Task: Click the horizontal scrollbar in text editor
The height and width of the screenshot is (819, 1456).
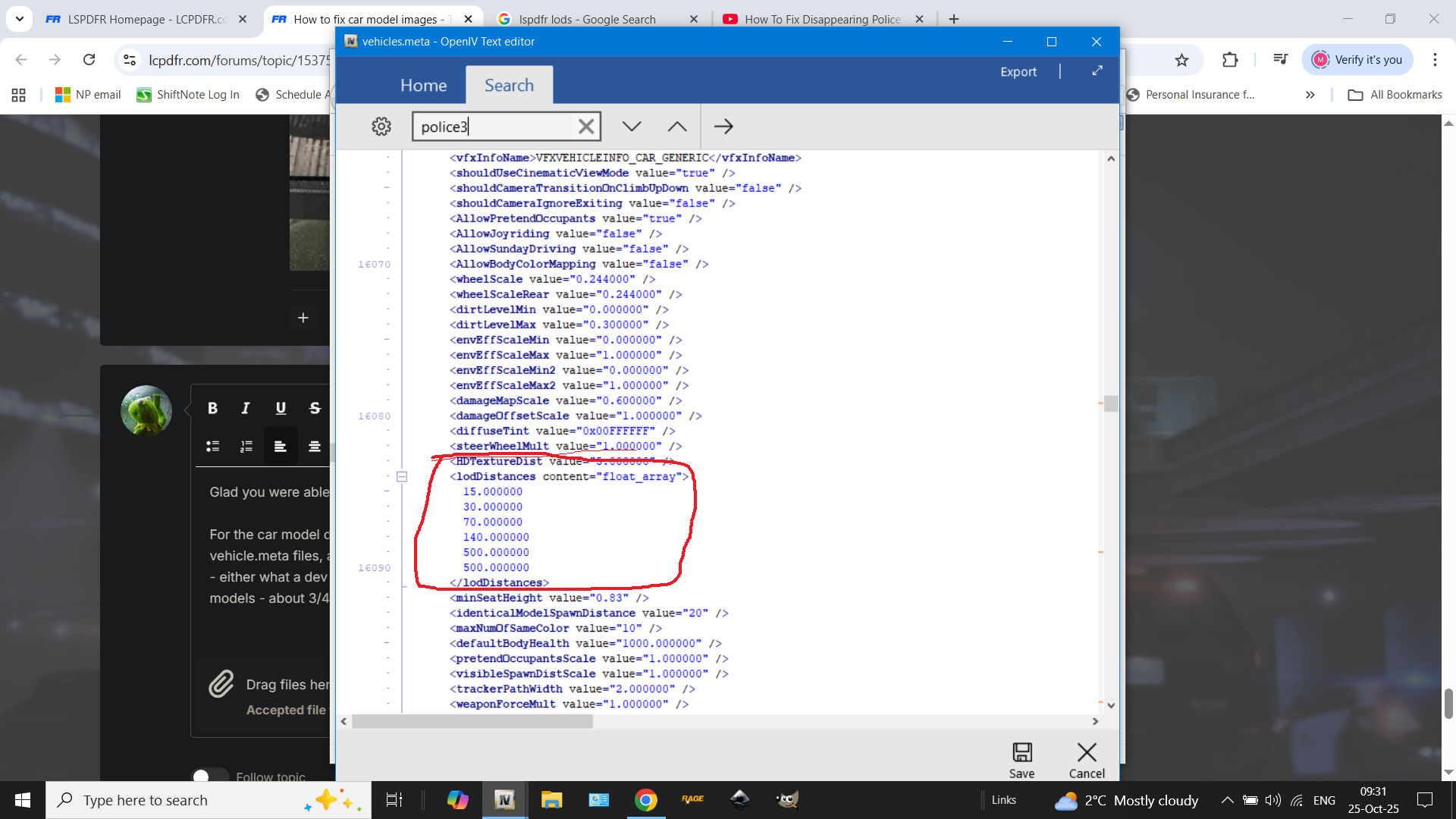Action: [472, 722]
